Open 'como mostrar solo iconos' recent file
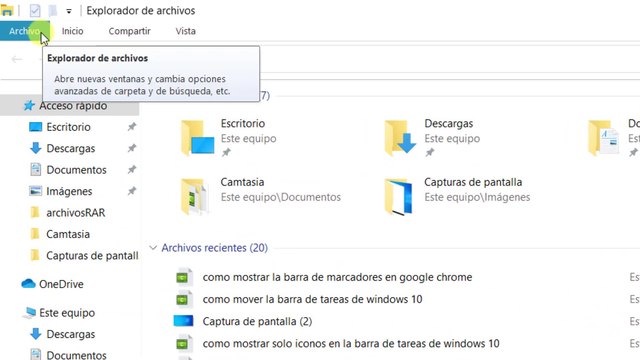Viewport: 640px width, 360px height. (x=351, y=343)
